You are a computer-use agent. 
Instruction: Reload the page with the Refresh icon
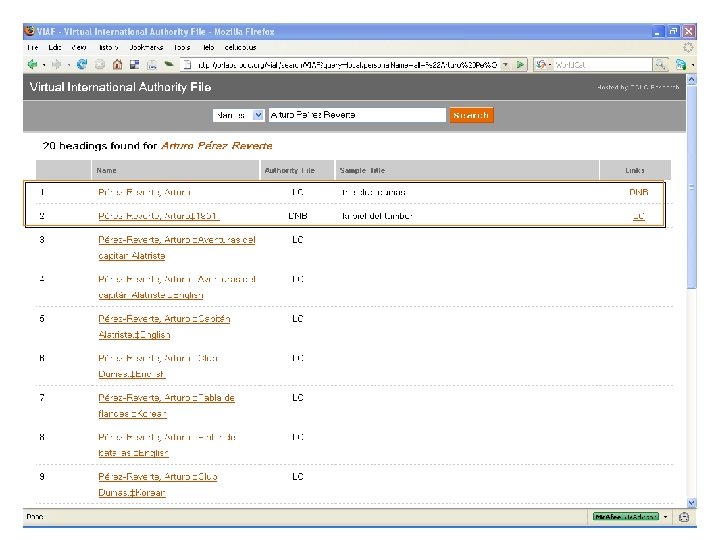[x=82, y=65]
